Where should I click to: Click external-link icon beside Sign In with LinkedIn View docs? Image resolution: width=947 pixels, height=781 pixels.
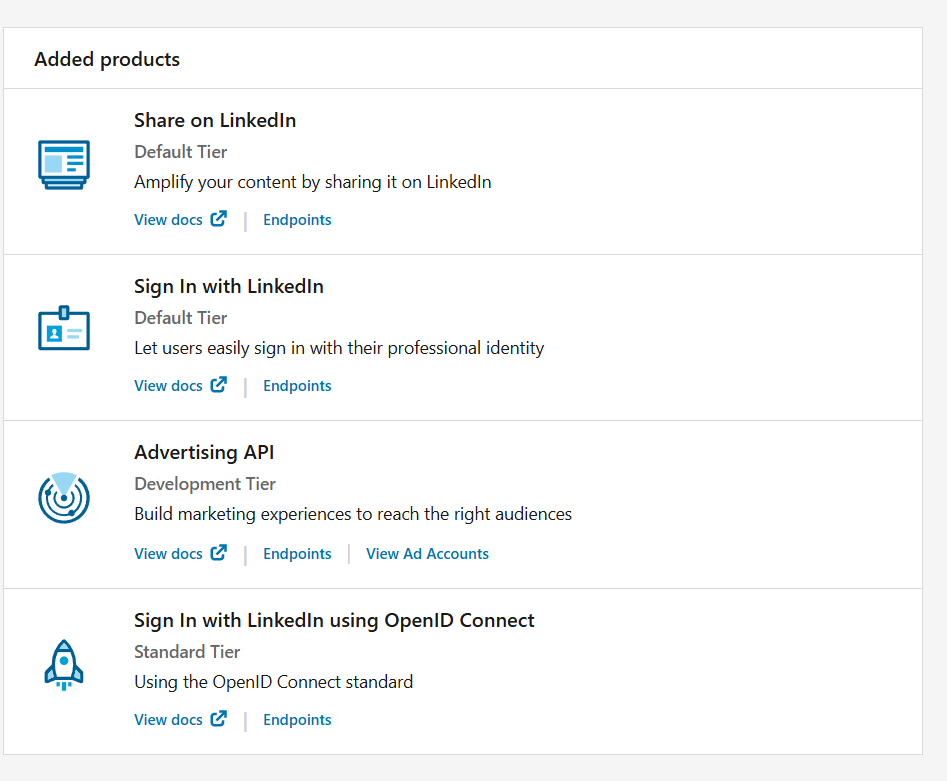coord(218,385)
